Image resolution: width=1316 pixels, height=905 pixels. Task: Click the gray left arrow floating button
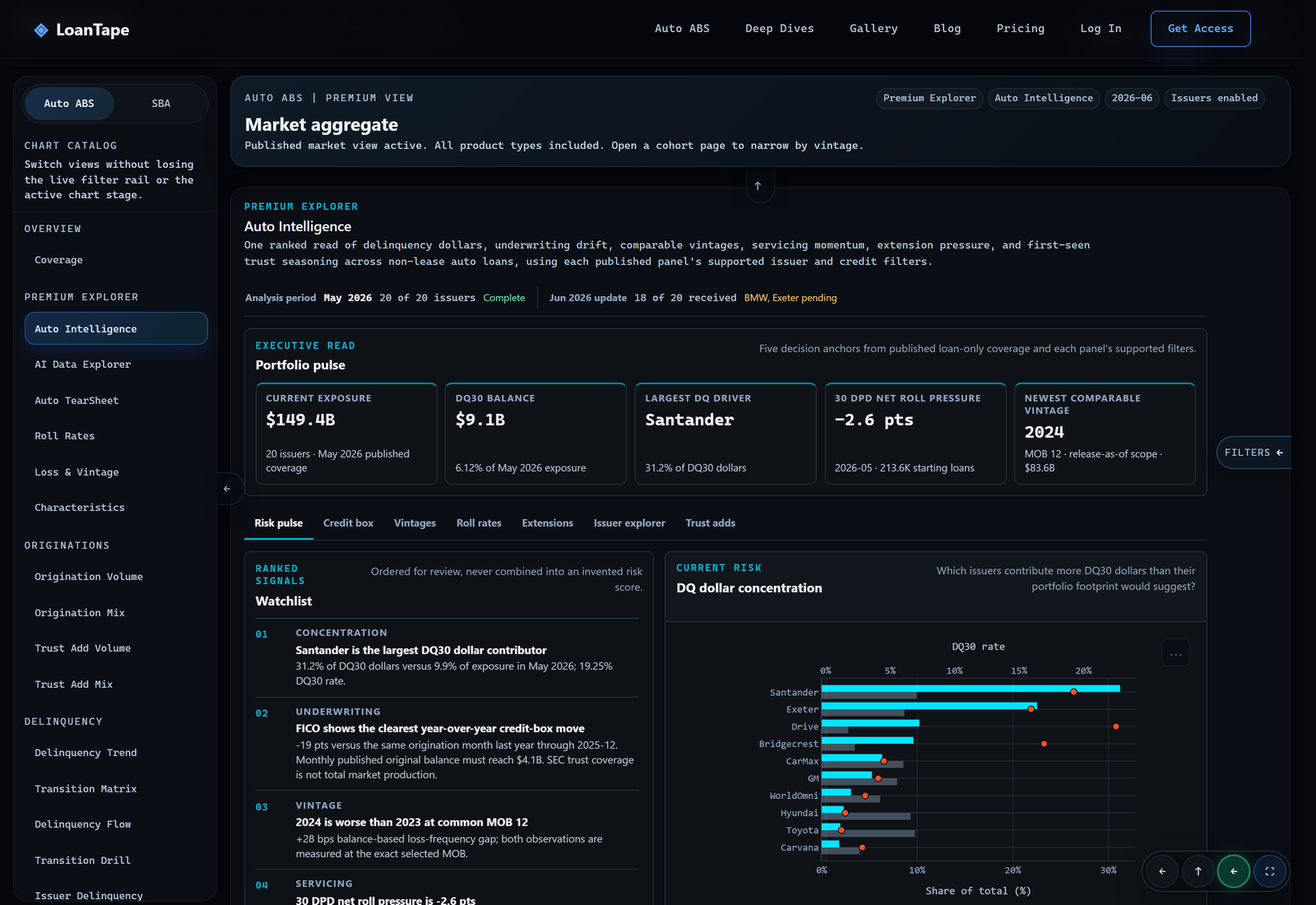click(x=1162, y=871)
